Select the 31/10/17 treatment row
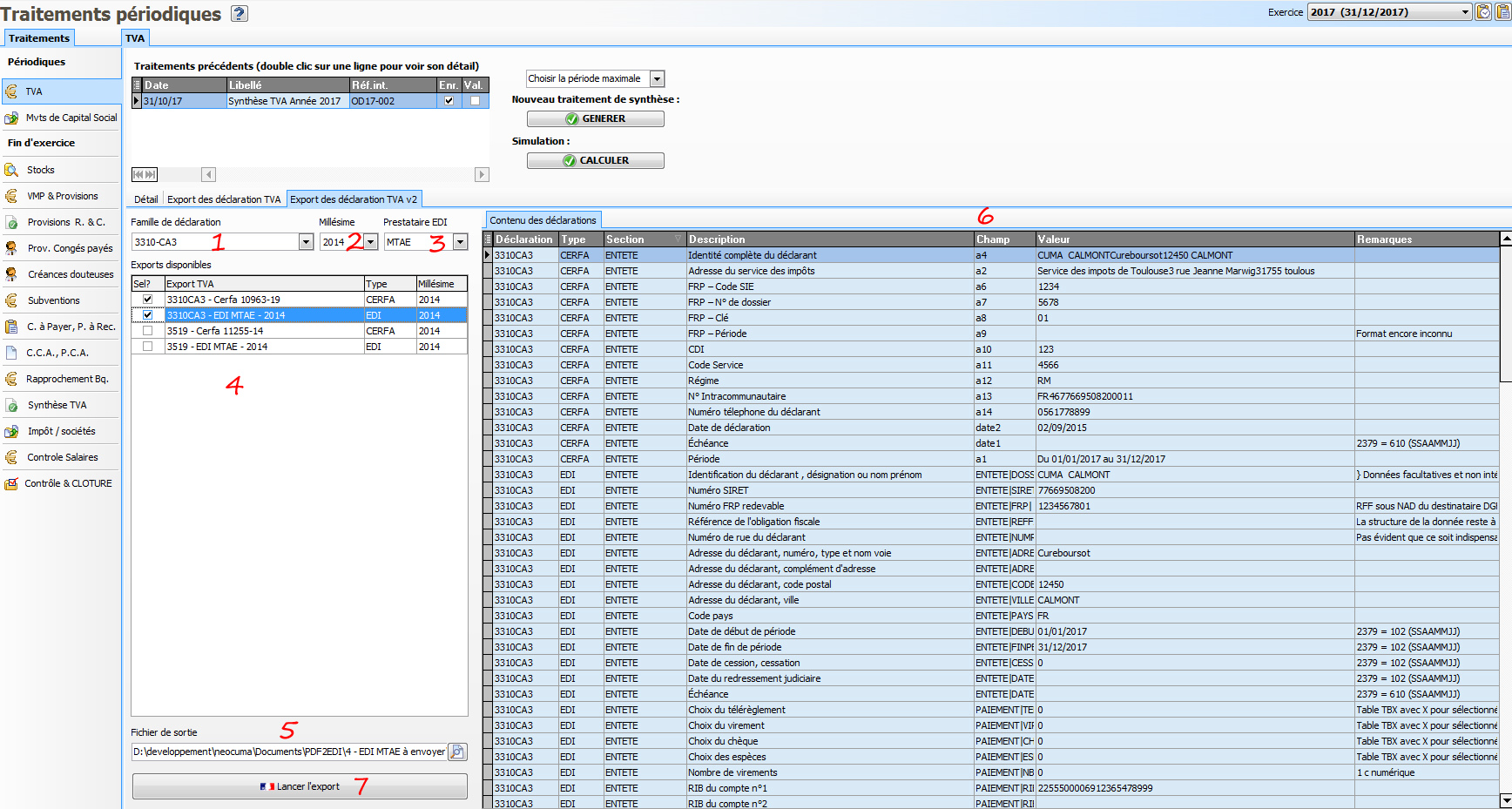This screenshot has height=809, width=1512. tap(310, 101)
